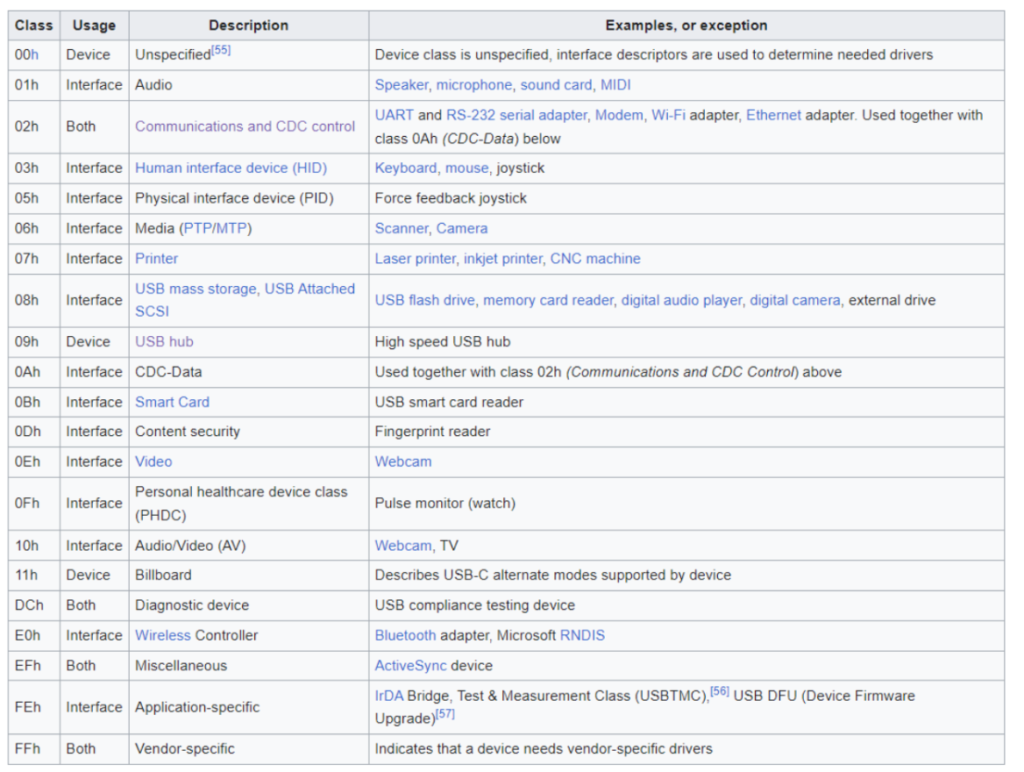Image resolution: width=1024 pixels, height=772 pixels.
Task: Click the Human interface device (HID) link
Action: pyautogui.click(x=231, y=168)
